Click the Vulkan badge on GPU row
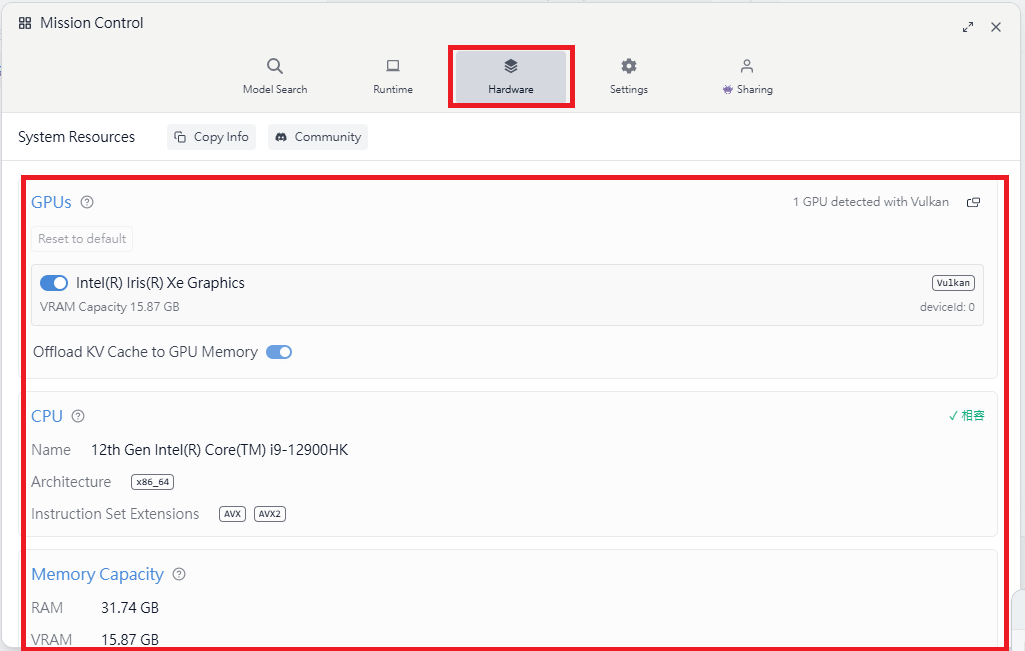 pos(953,283)
